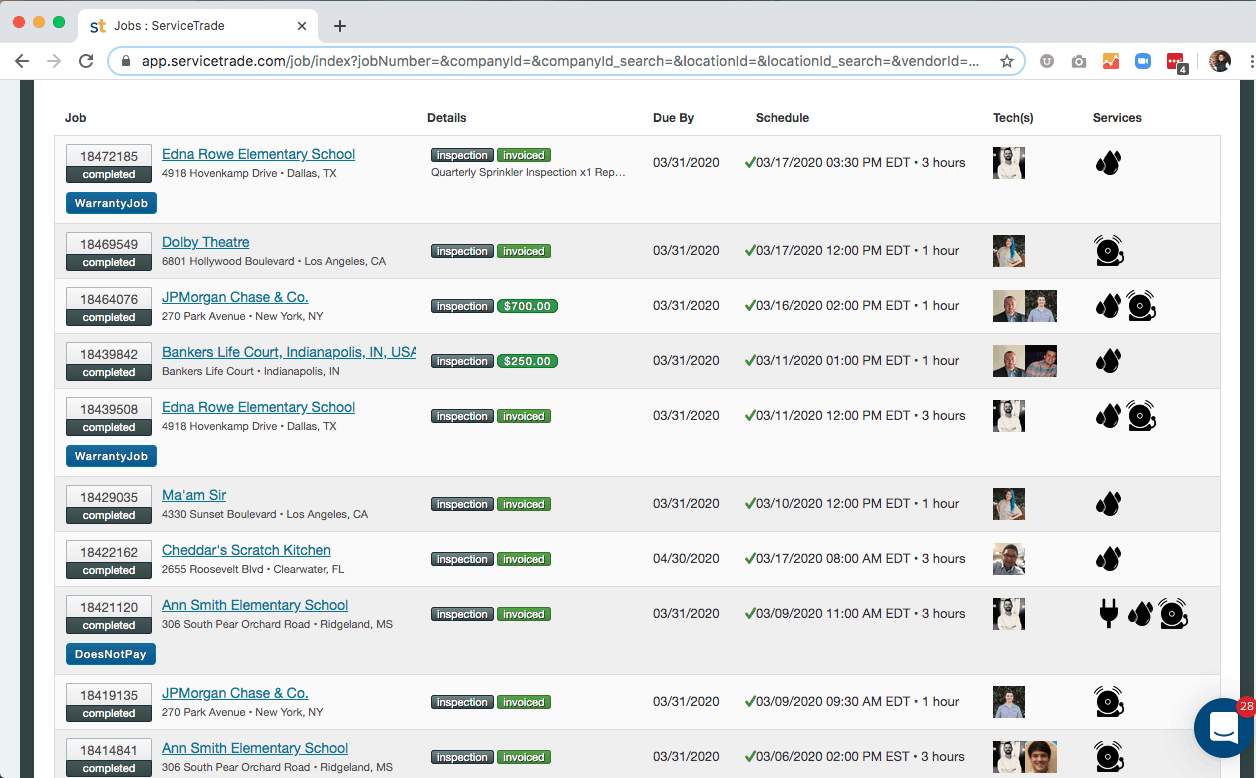Open a new browser tab
1256x778 pixels.
click(340, 26)
